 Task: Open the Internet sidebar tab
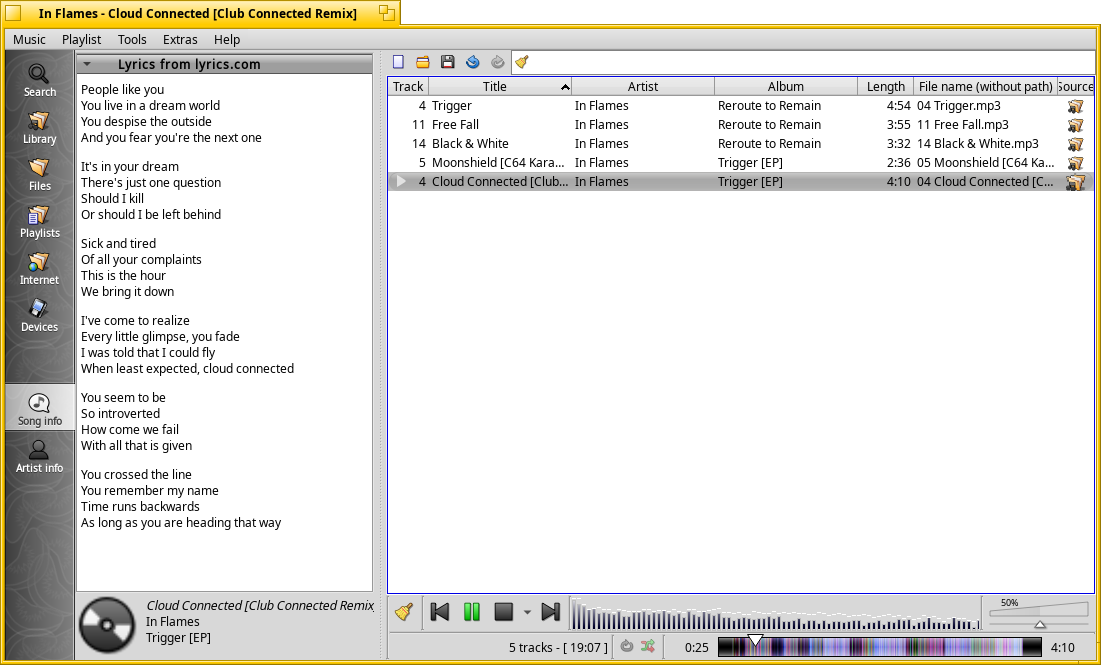39,268
